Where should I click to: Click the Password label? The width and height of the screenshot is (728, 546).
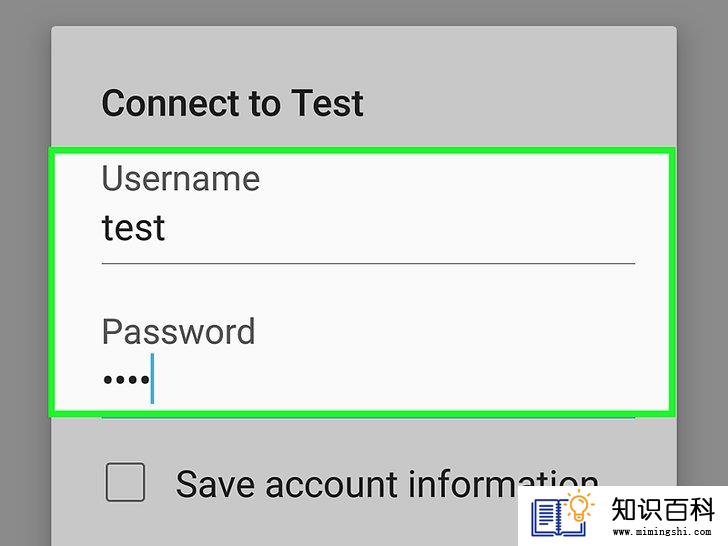tap(178, 332)
